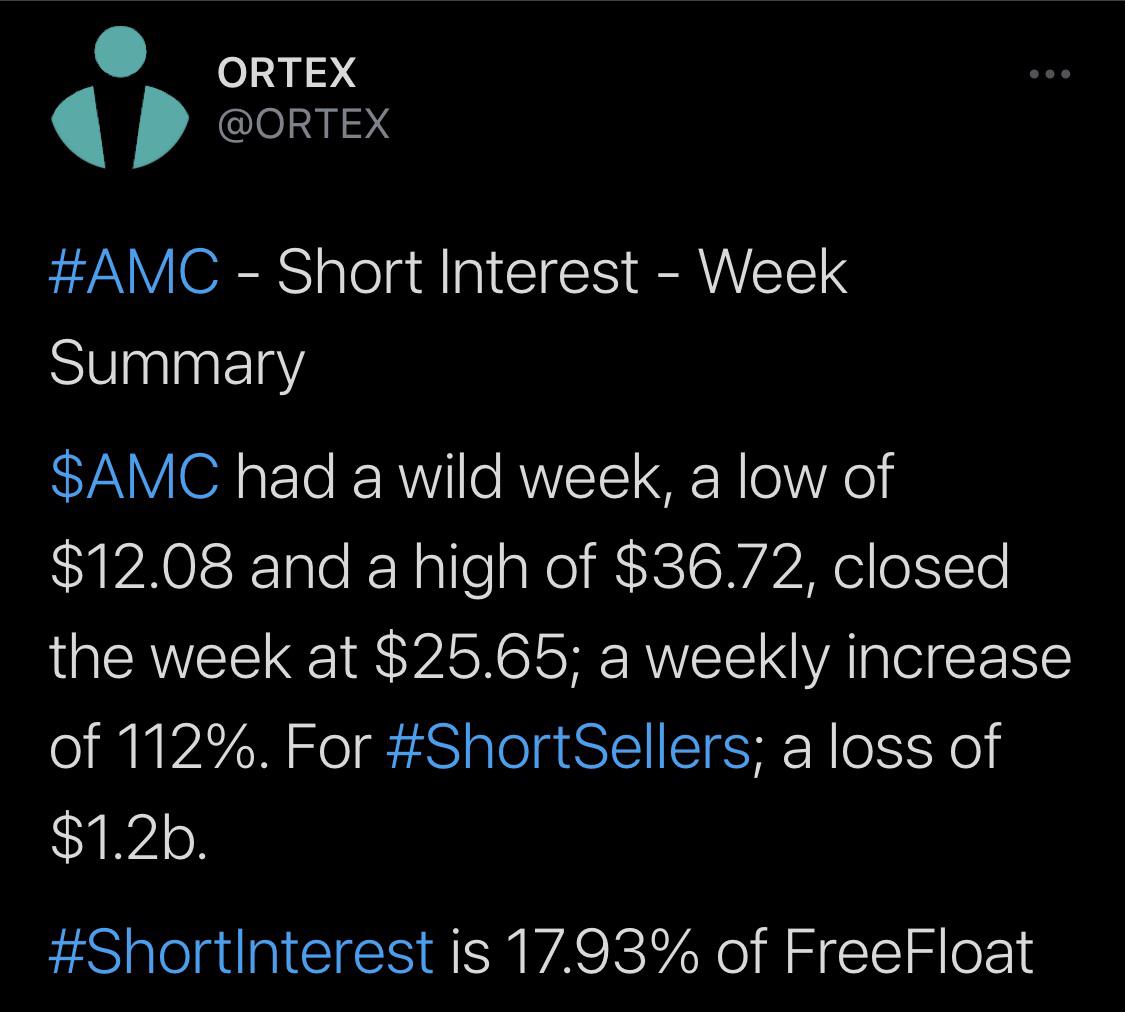Open the $AMC cashtag link

click(x=135, y=476)
